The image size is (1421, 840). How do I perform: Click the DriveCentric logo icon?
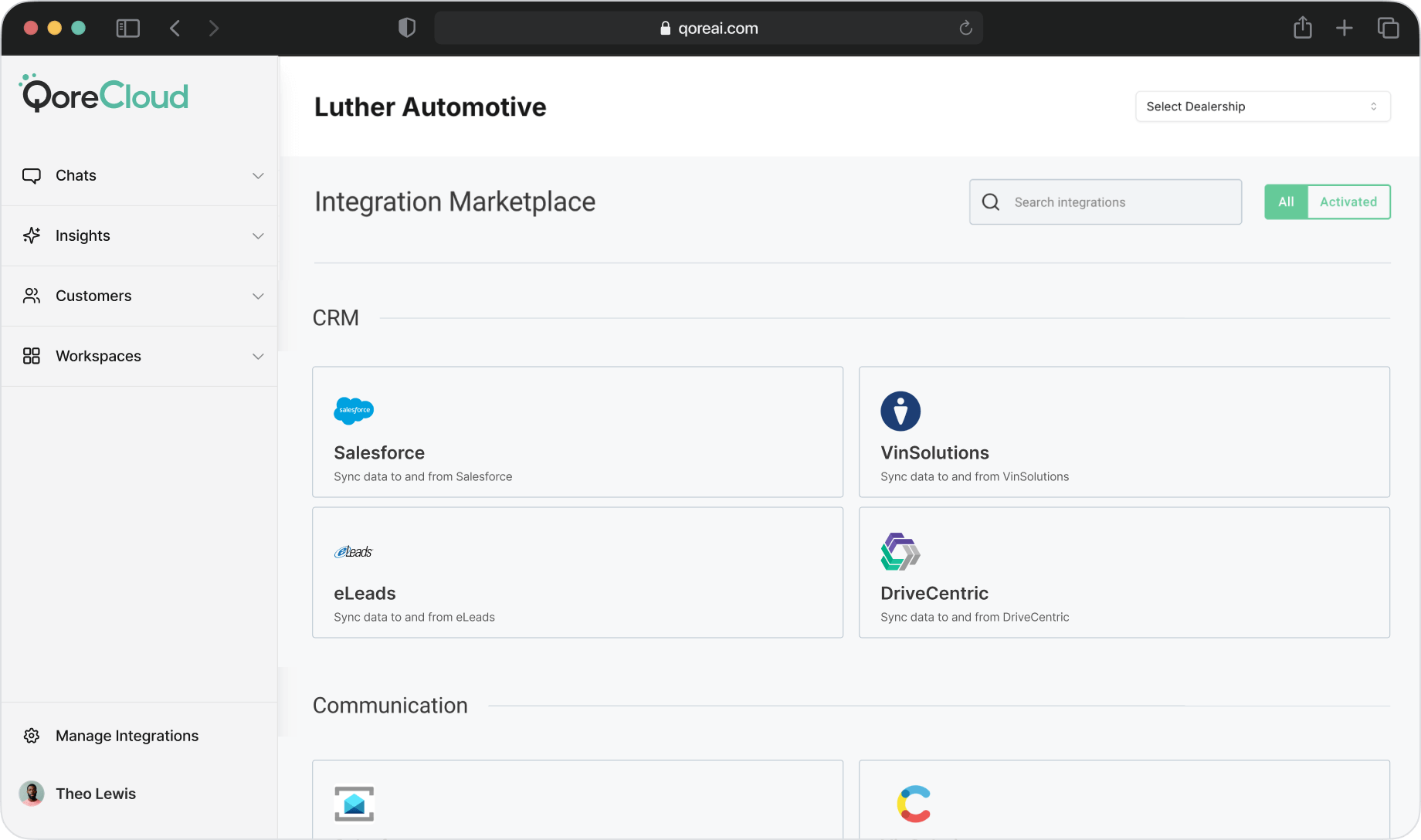pyautogui.click(x=900, y=551)
